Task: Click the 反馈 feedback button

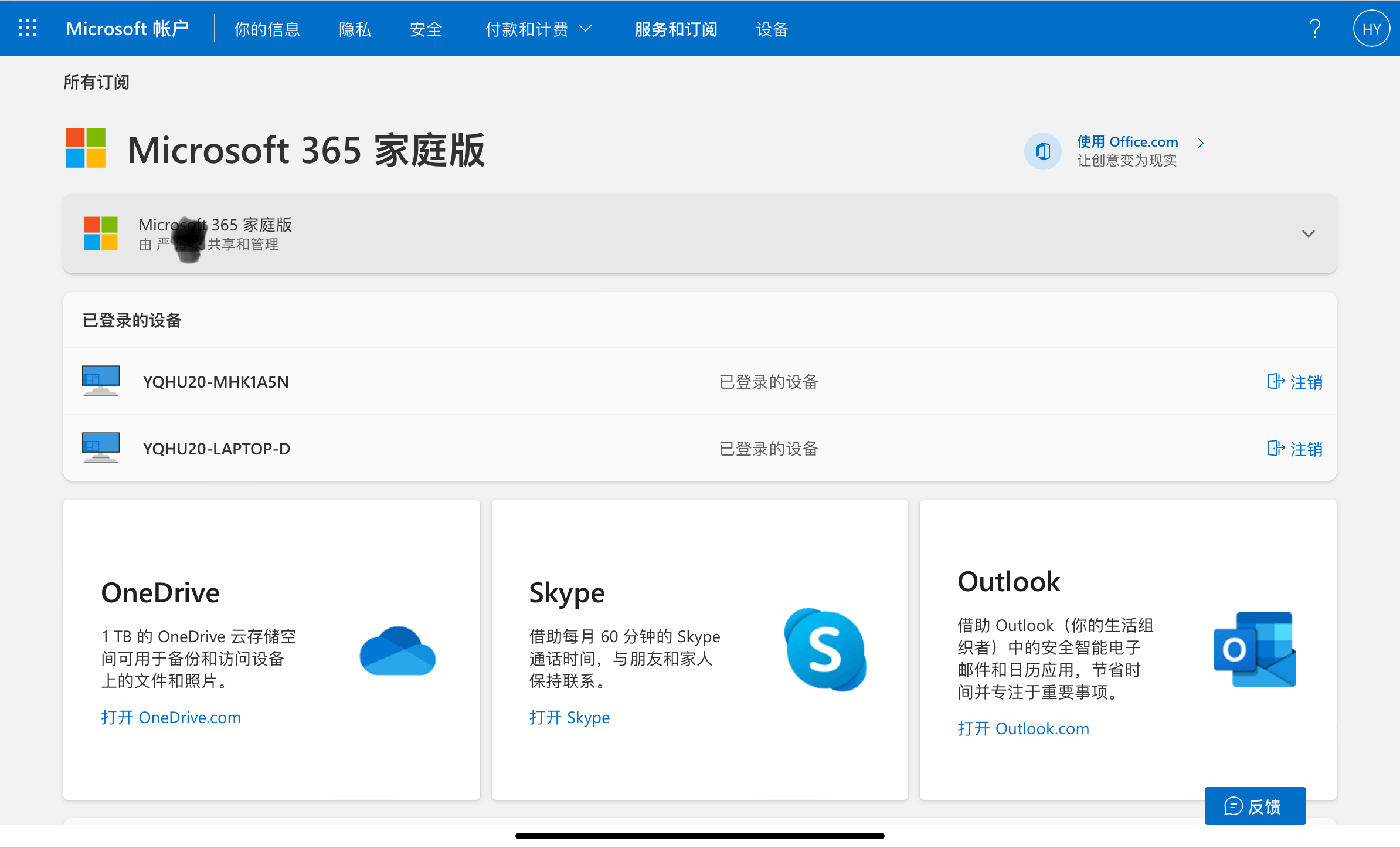Action: (x=1255, y=806)
